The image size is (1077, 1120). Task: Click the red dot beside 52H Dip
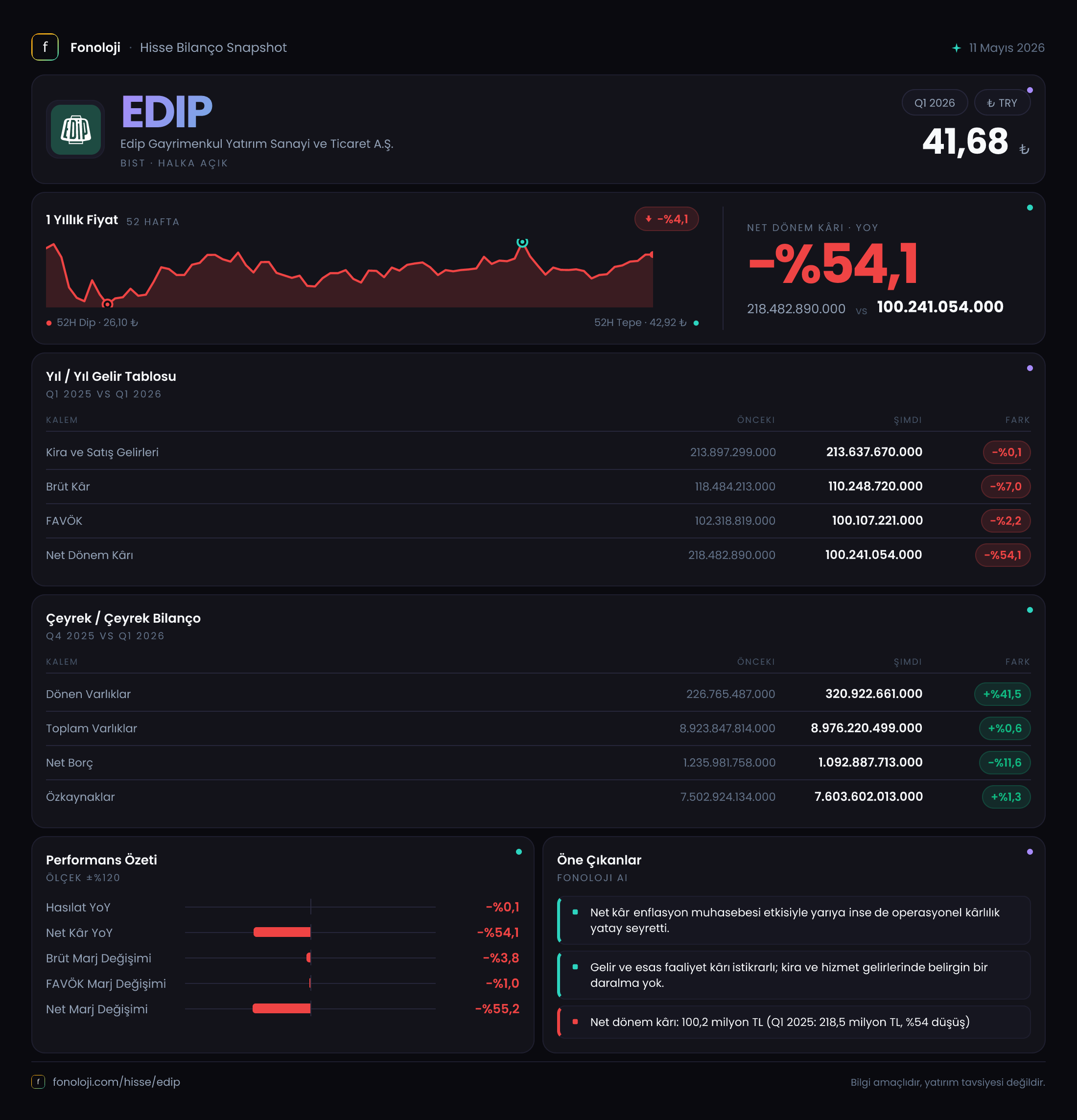49,323
